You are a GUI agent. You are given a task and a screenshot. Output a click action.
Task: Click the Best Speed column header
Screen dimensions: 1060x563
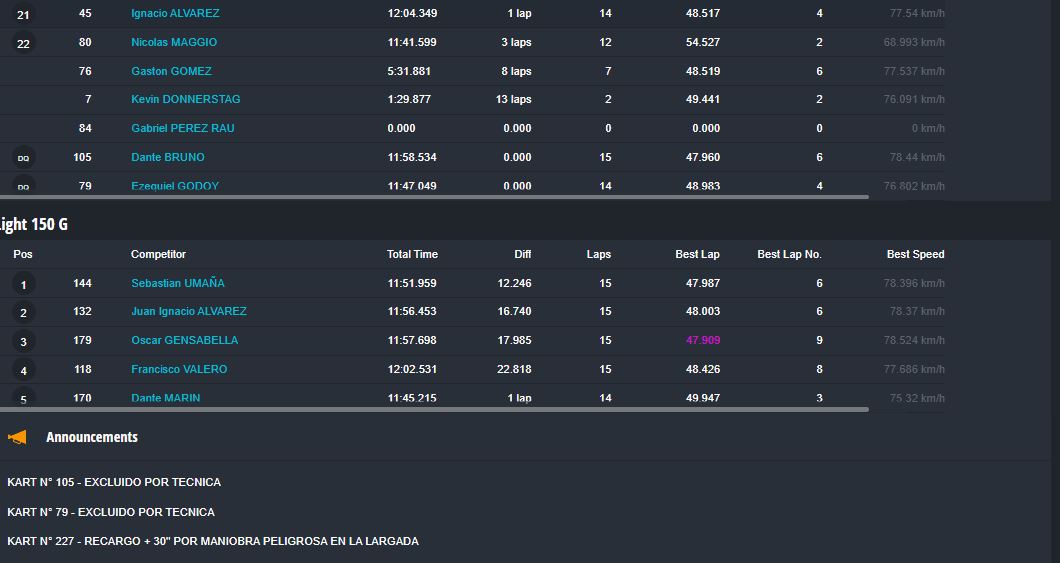915,254
